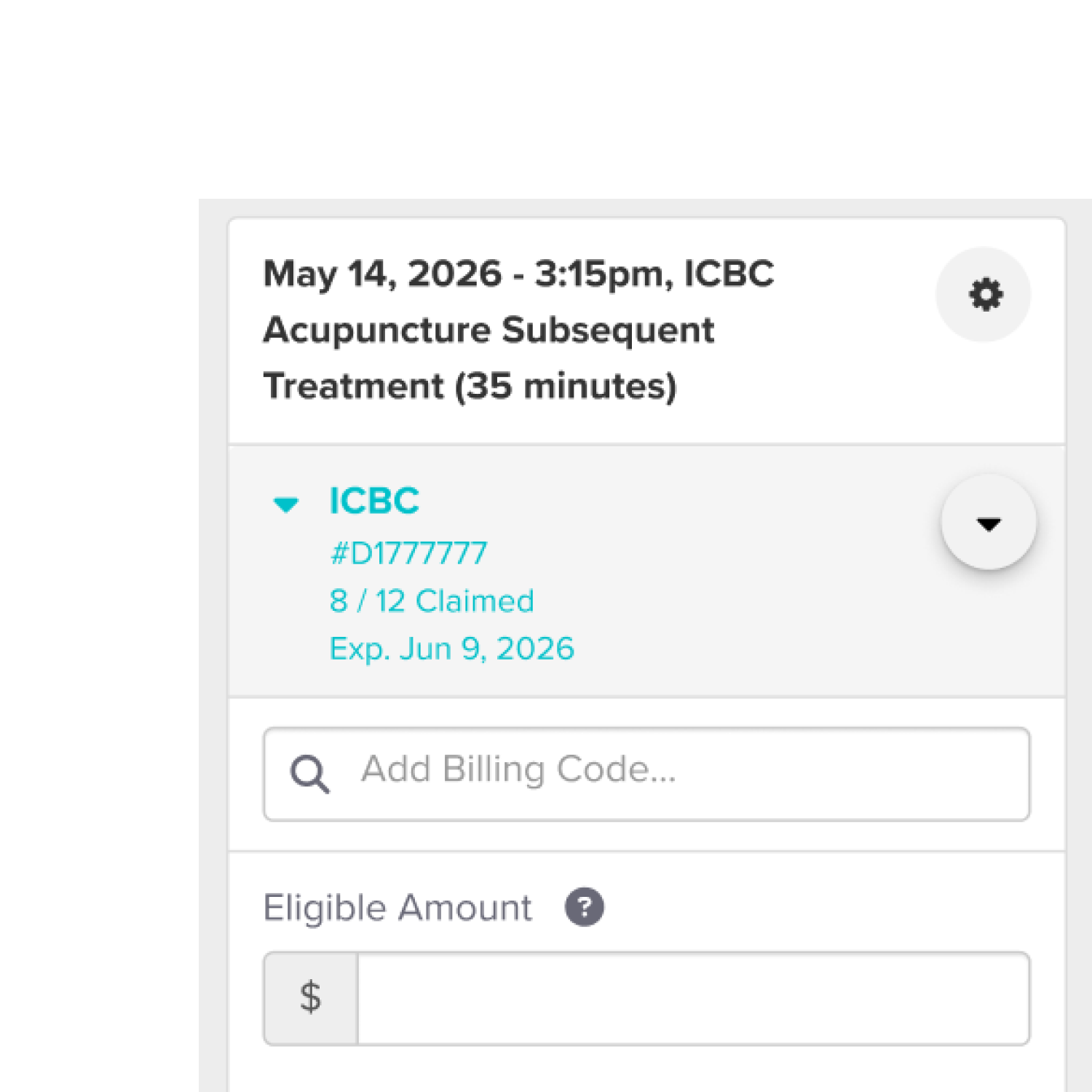Click the Eligible Amount label text
Image resolution: width=1092 pixels, height=1092 pixels.
click(397, 906)
